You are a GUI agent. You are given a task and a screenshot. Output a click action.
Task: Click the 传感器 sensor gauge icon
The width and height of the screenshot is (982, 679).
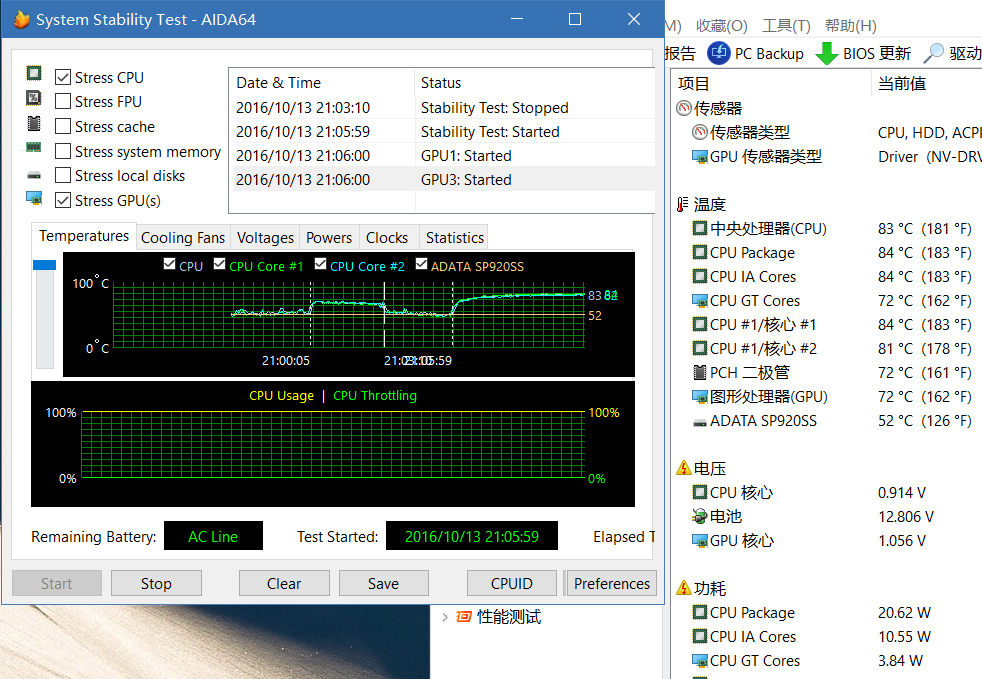pos(684,108)
